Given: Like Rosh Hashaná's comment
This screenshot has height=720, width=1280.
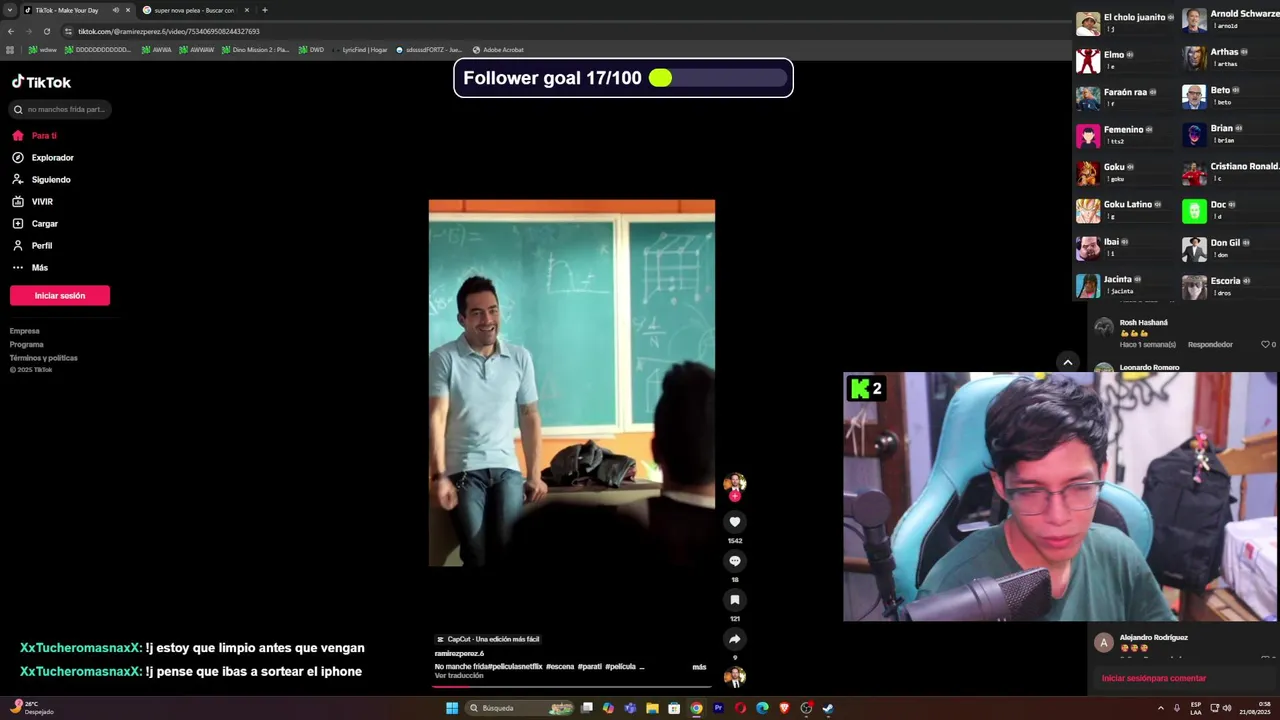Looking at the screenshot, I should 1265,344.
